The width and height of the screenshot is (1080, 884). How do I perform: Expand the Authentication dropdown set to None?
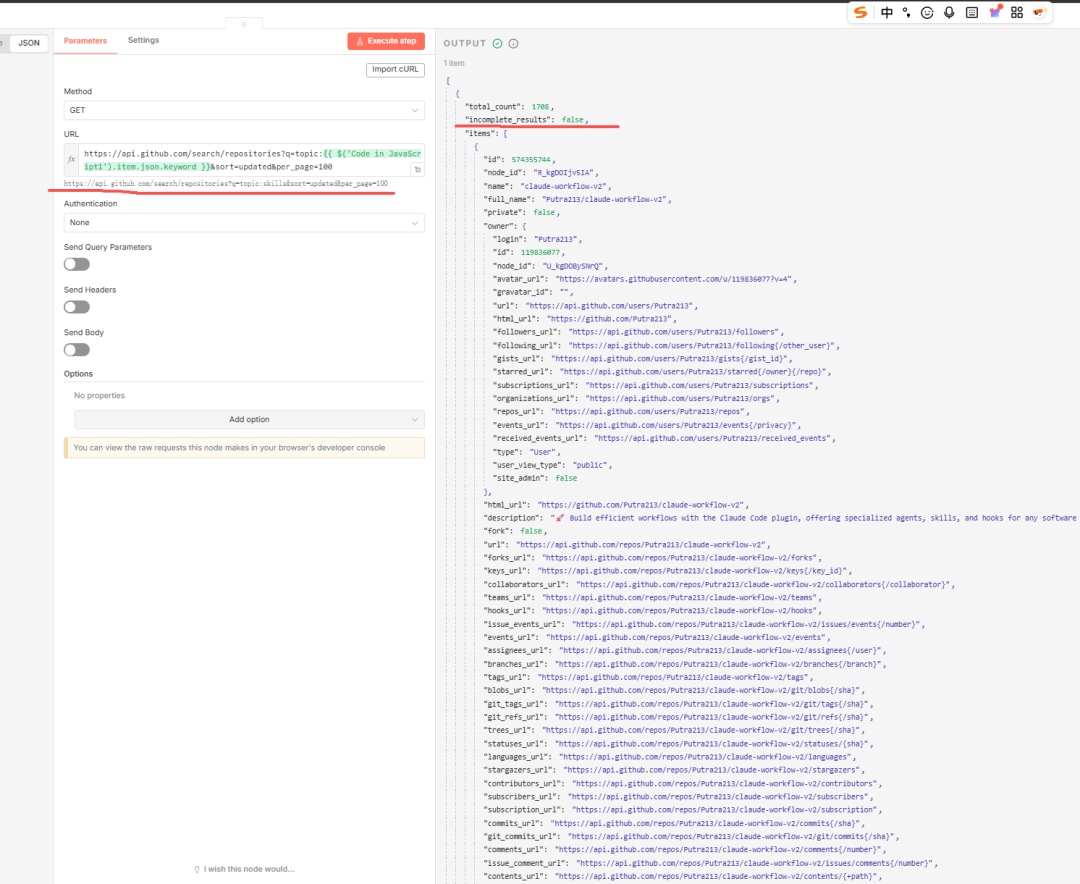(x=244, y=223)
